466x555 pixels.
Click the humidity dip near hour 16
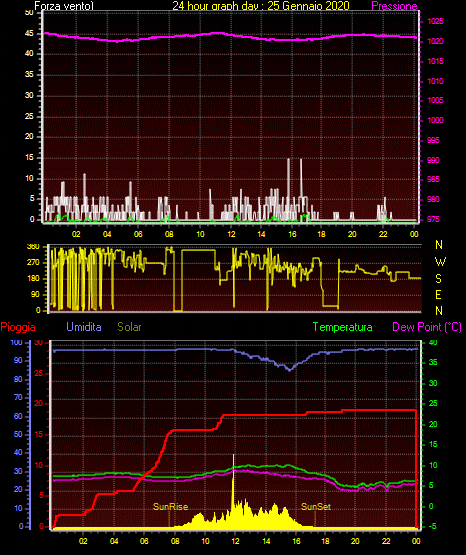point(290,370)
